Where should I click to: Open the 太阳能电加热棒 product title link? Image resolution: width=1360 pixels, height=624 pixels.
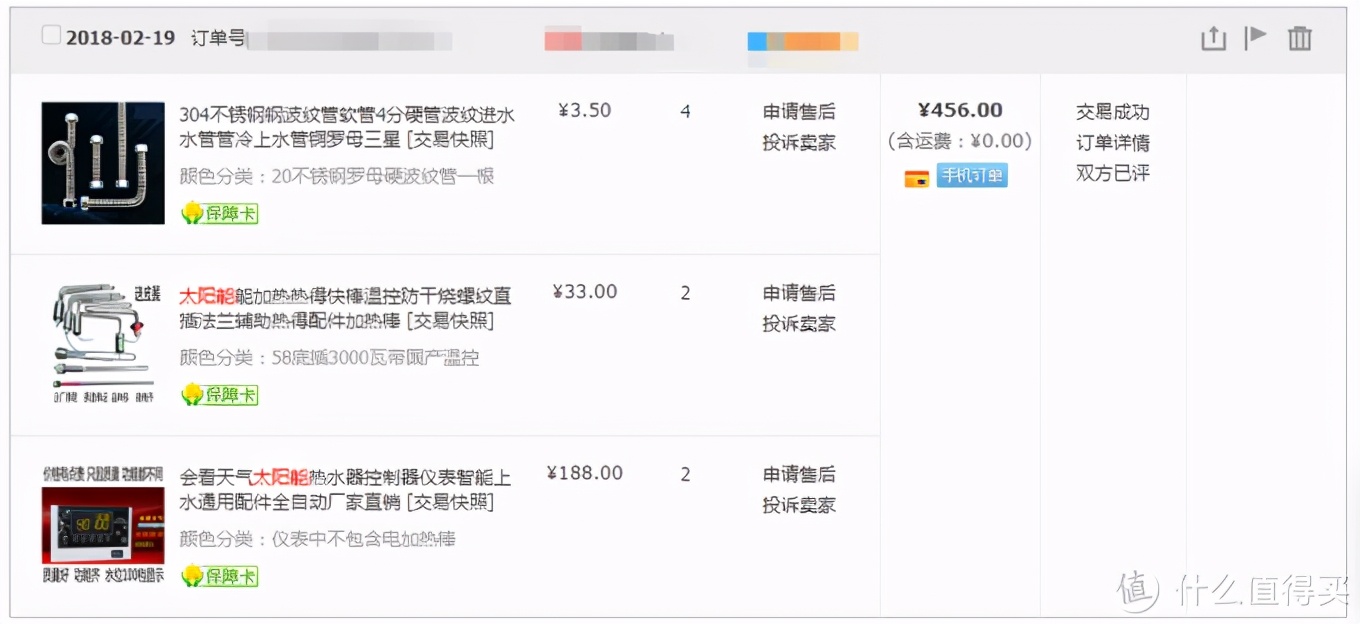pyautogui.click(x=345, y=309)
